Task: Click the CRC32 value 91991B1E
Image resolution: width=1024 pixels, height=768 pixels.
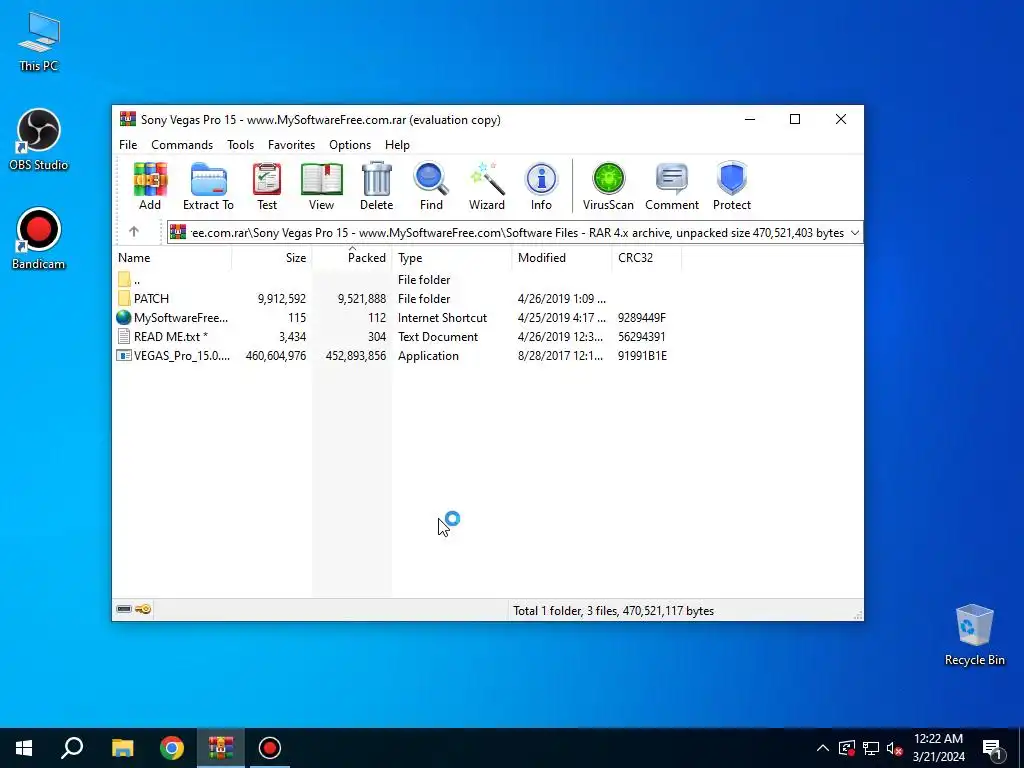Action: (643, 356)
